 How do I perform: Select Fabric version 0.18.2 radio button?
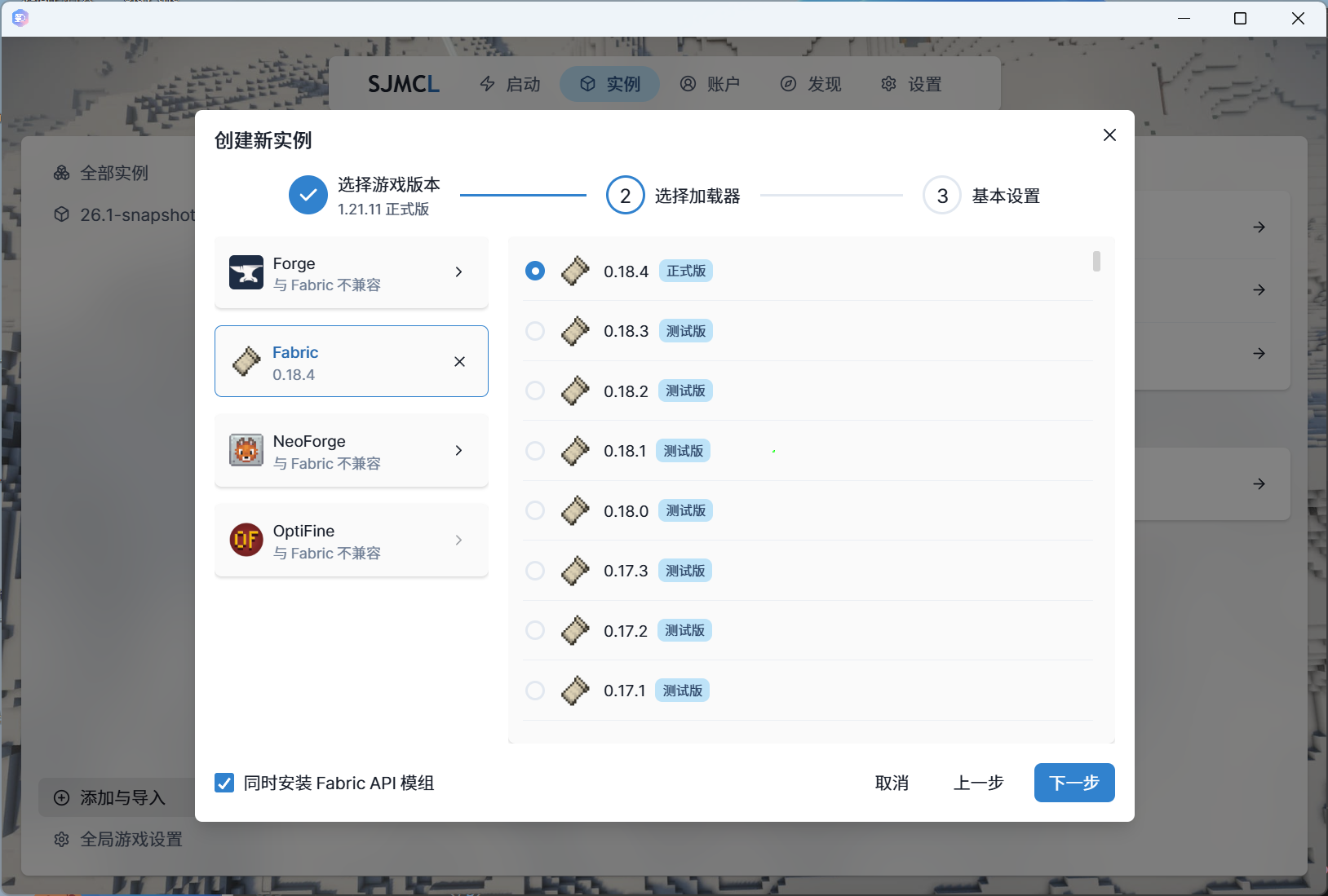[x=535, y=391]
